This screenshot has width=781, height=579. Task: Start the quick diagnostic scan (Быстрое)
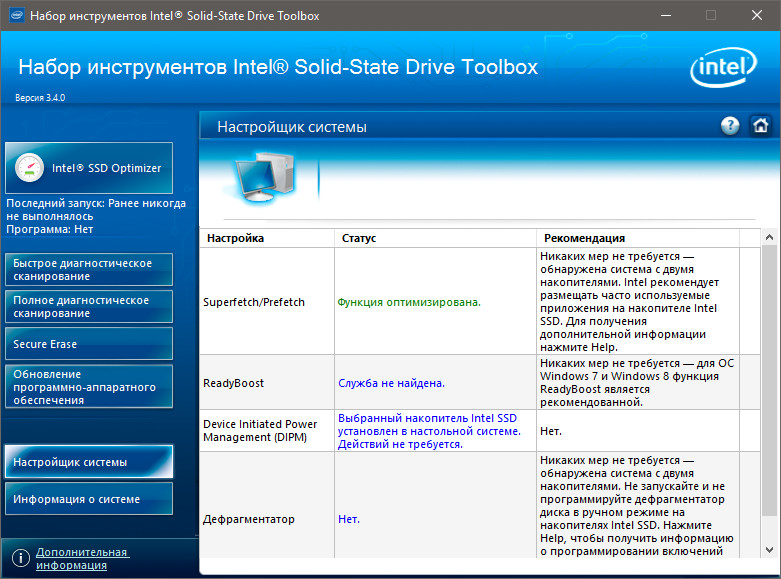89,270
